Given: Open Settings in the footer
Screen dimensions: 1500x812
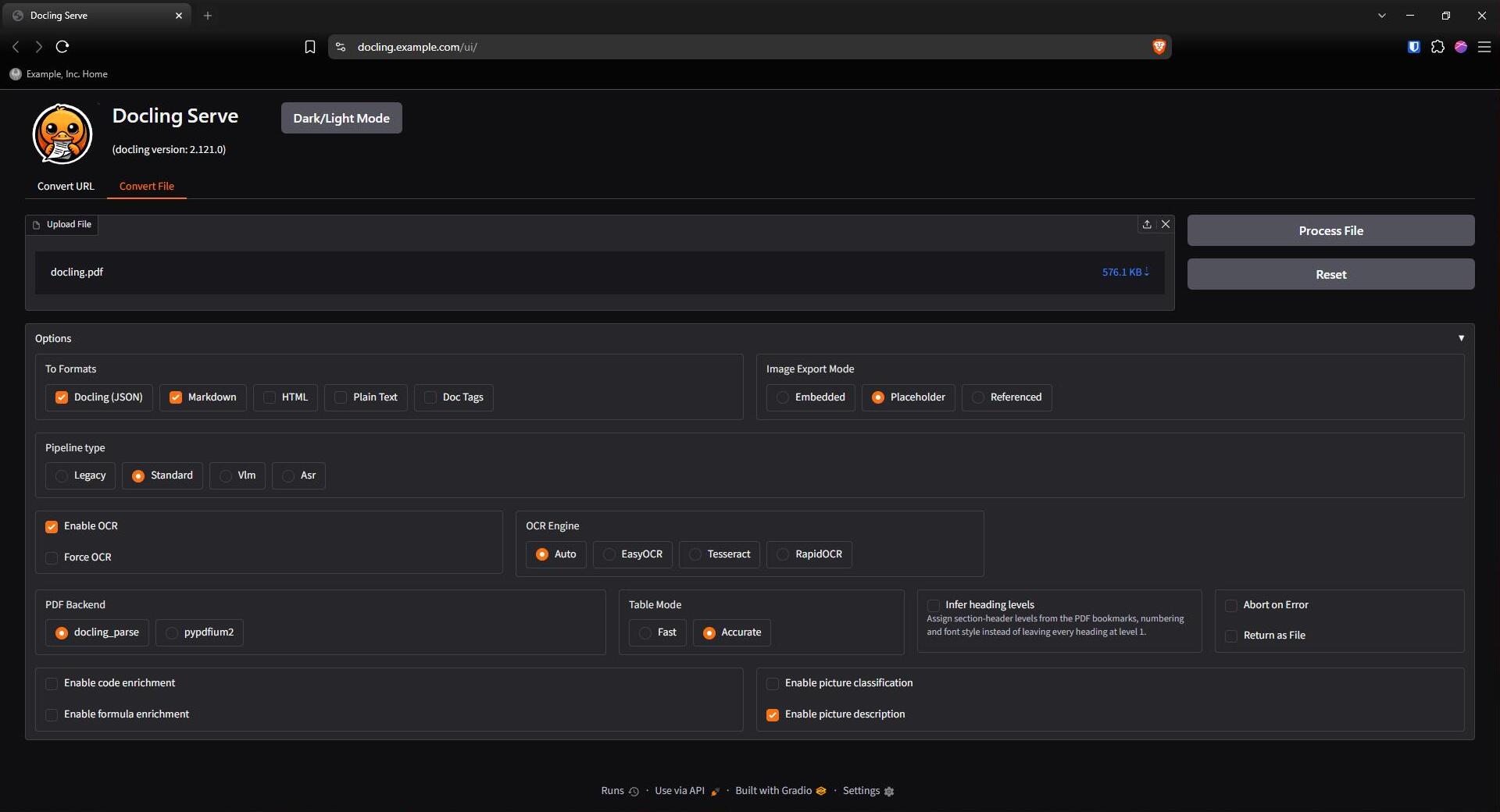Looking at the screenshot, I should pyautogui.click(x=868, y=791).
